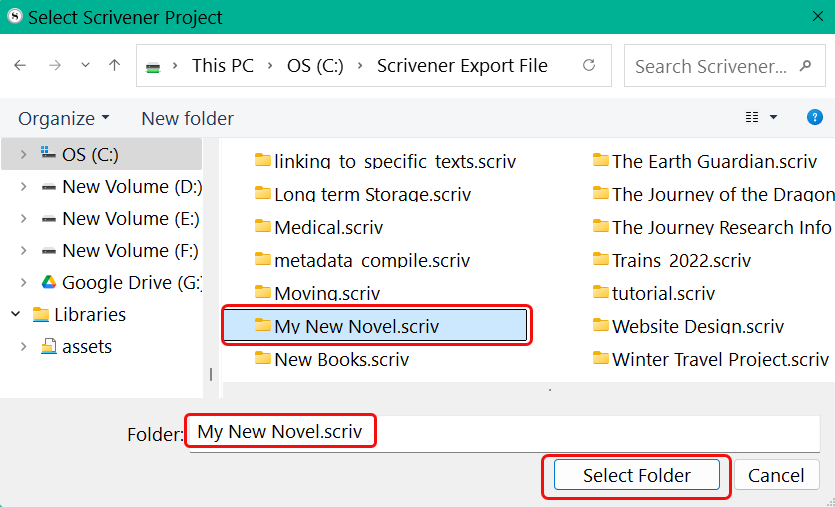Expand Google Drive (G:) tree node
The width and height of the screenshot is (835, 507).
pyautogui.click(x=23, y=283)
